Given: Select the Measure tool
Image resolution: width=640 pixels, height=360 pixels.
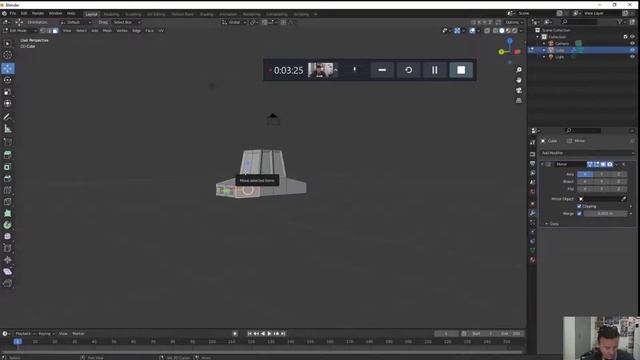Looking at the screenshot, I should (x=7, y=129).
